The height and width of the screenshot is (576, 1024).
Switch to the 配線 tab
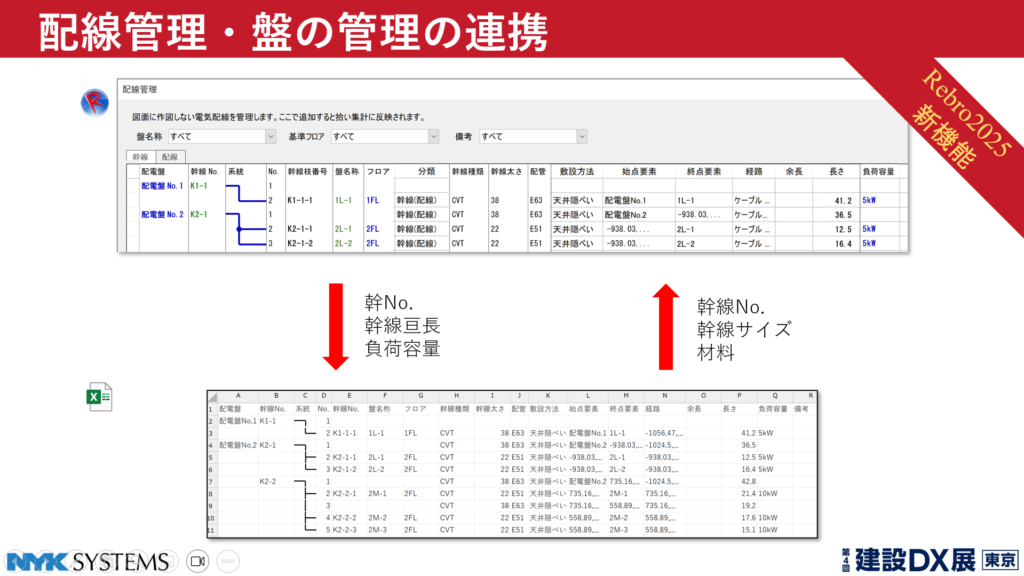(x=170, y=157)
